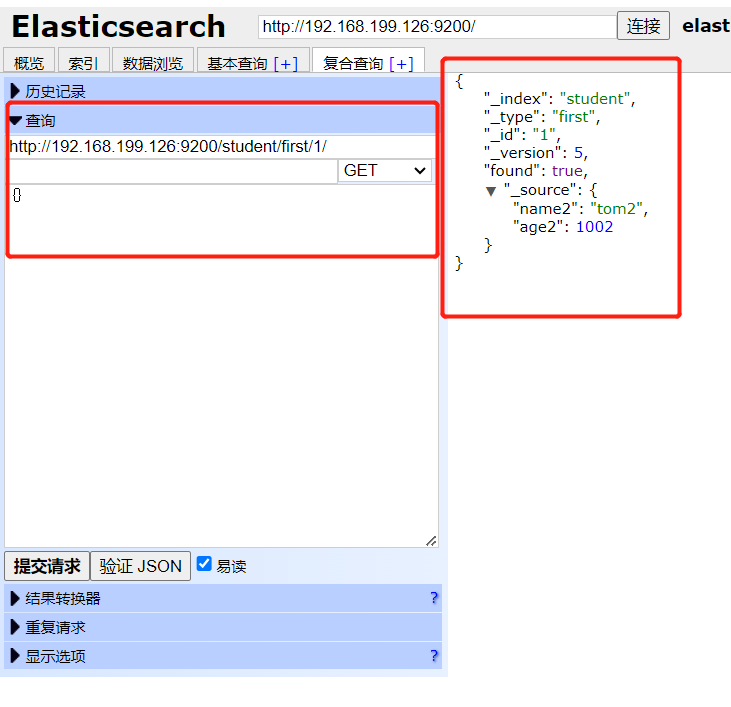731x707 pixels.
Task: Open the 概览 overview tab
Action: [29, 63]
